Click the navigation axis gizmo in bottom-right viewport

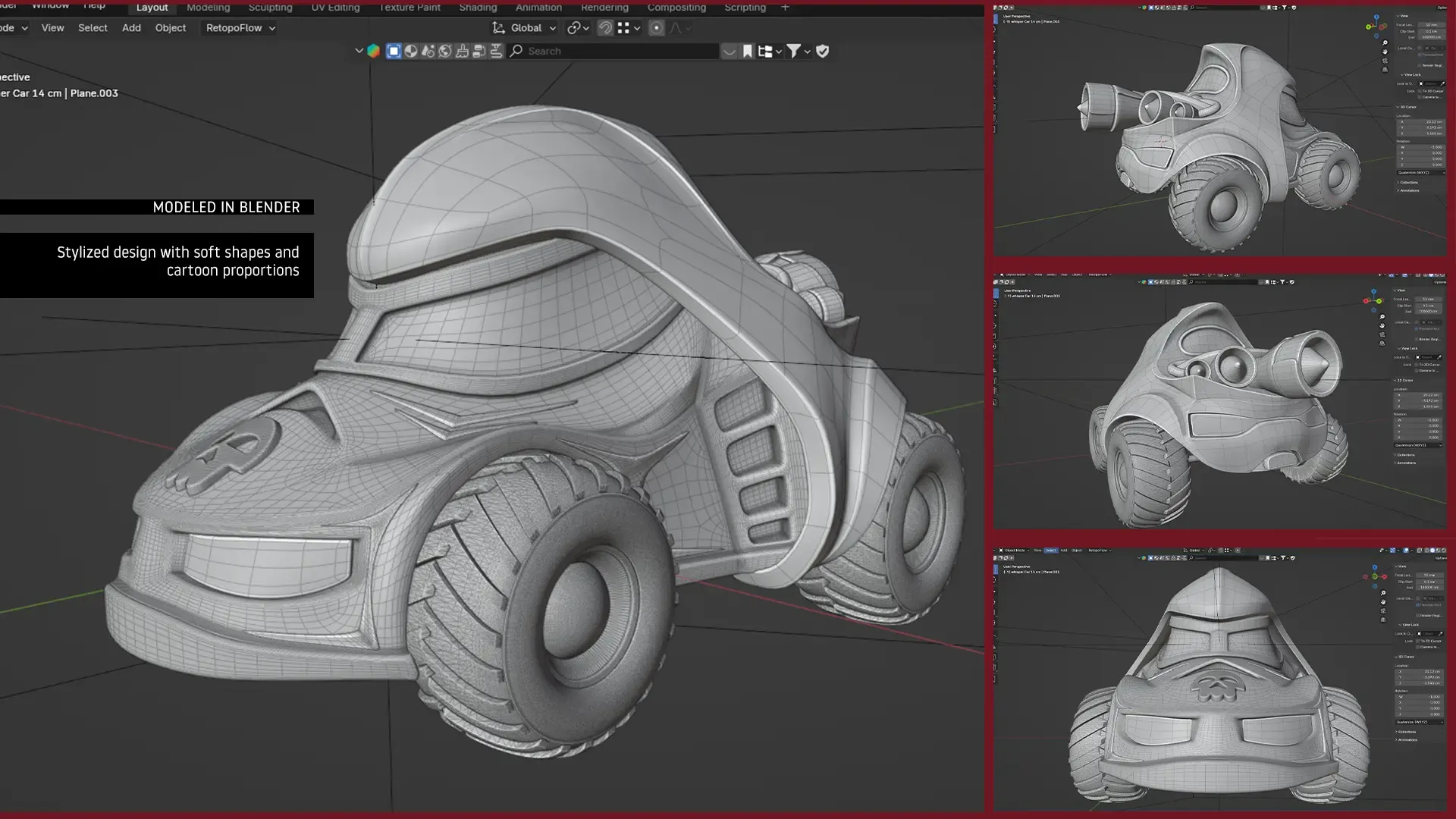point(1375,576)
